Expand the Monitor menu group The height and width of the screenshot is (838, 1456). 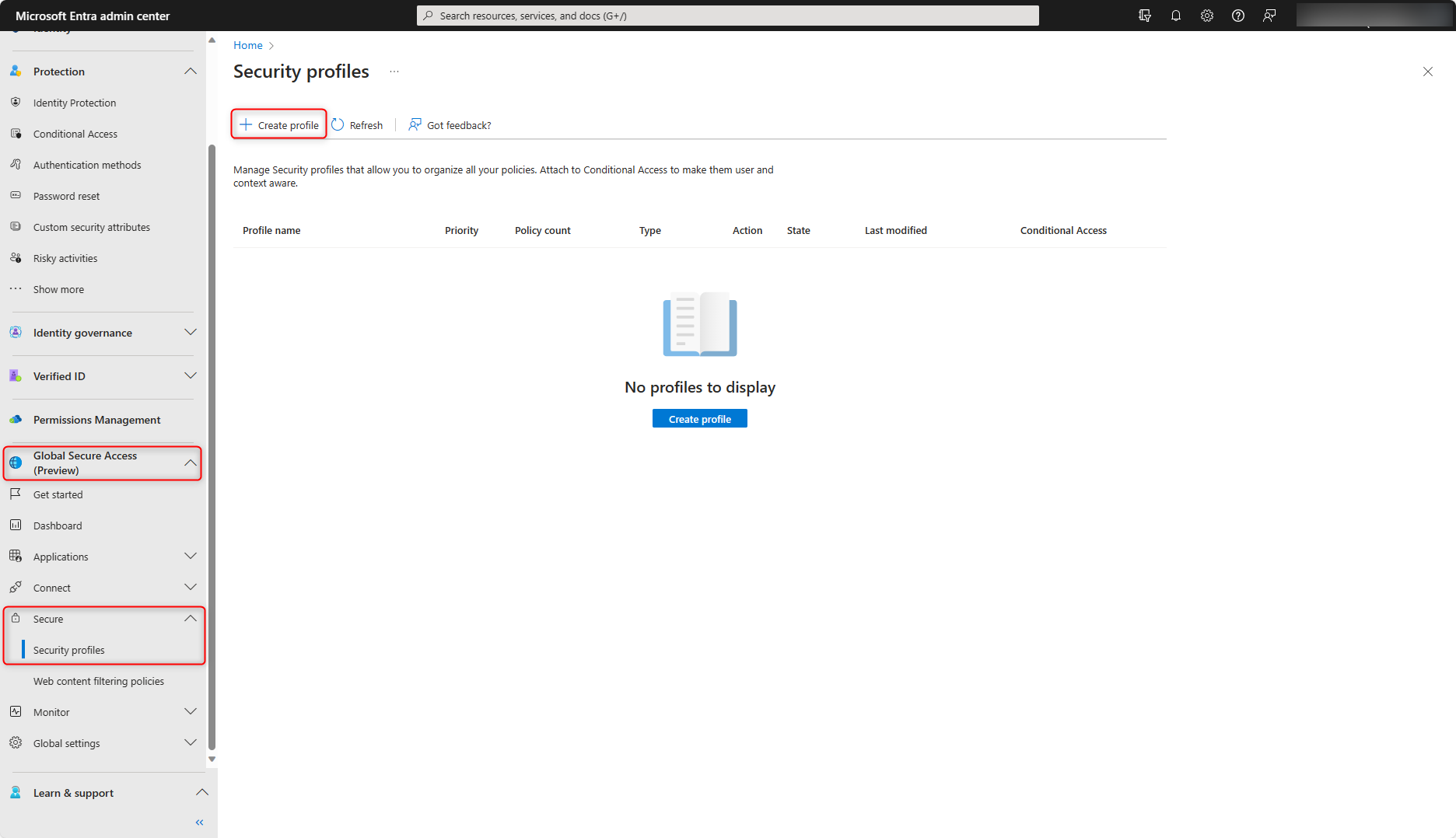point(191,712)
